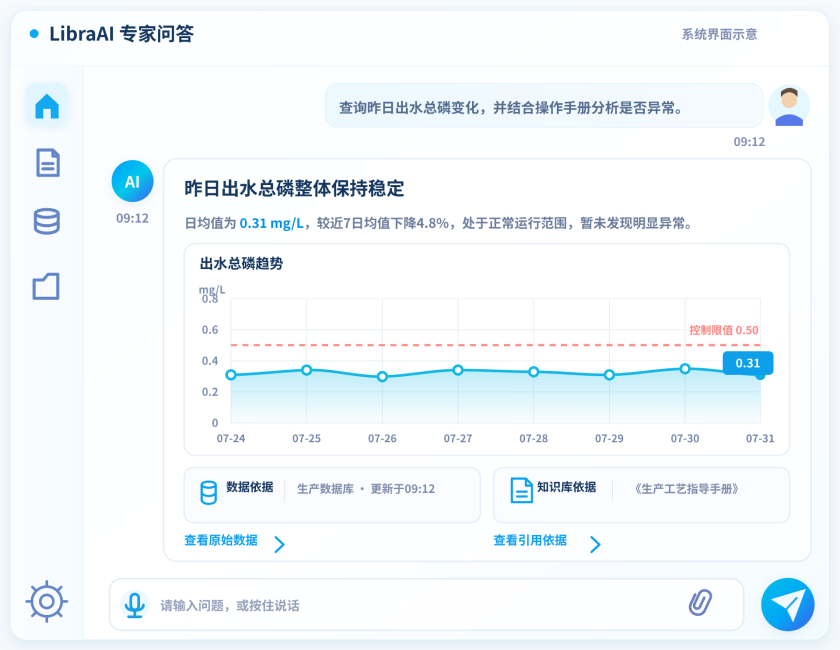Click the database icon in 数据依据 card
The image size is (840, 650).
point(208,492)
